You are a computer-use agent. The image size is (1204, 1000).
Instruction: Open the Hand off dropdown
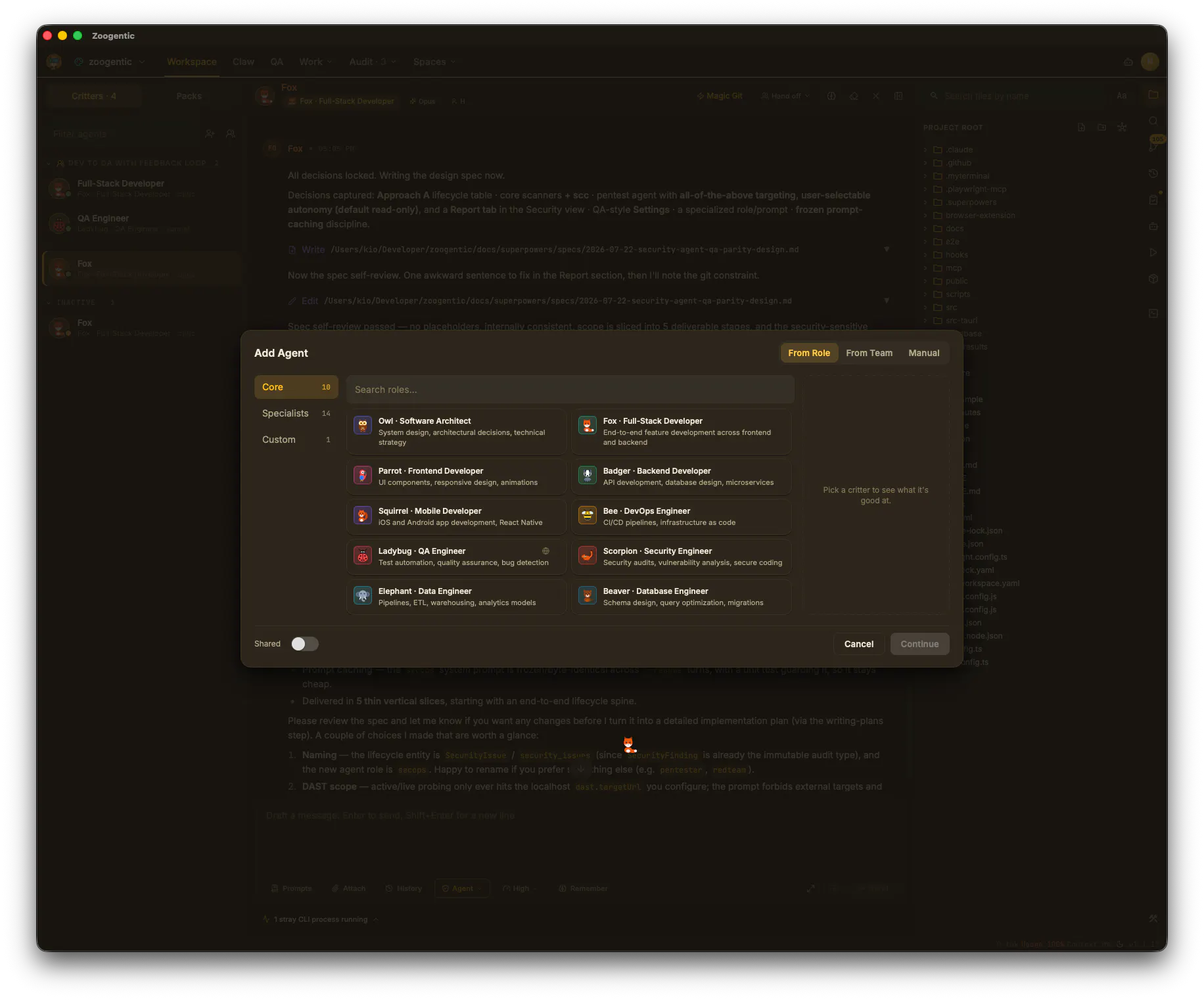click(785, 96)
